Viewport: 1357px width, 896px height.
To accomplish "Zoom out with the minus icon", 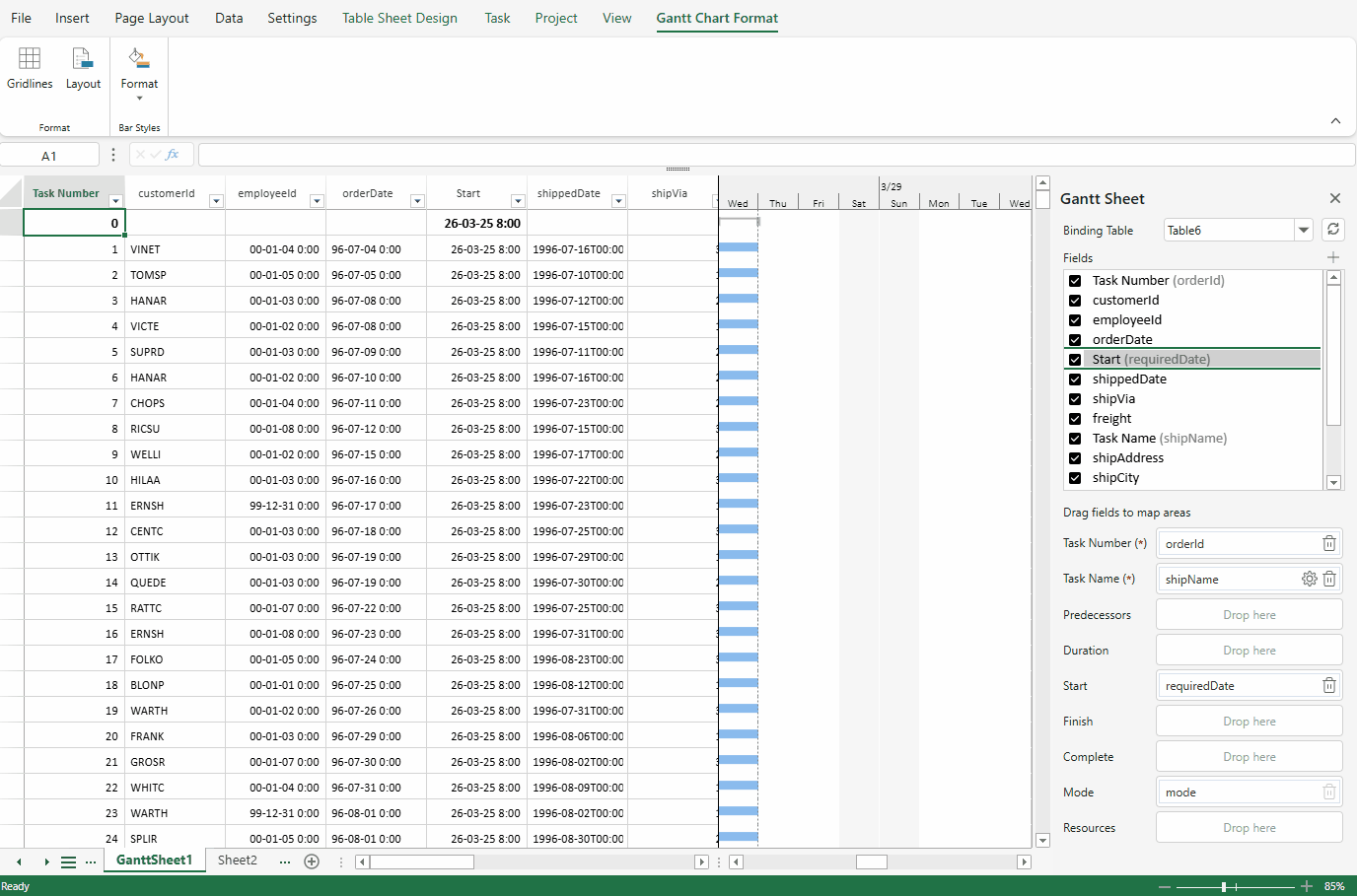I will pyautogui.click(x=1165, y=886).
